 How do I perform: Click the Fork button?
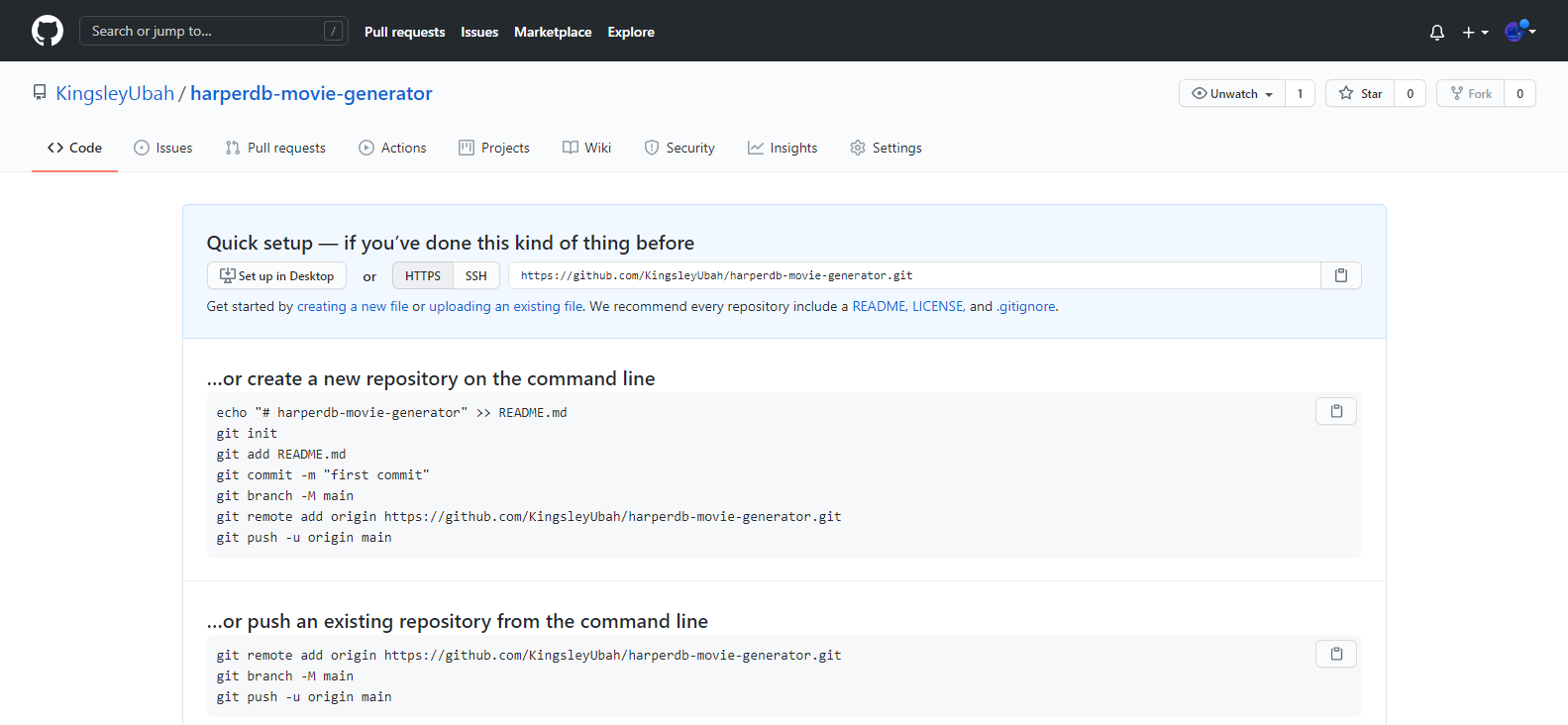1471,93
